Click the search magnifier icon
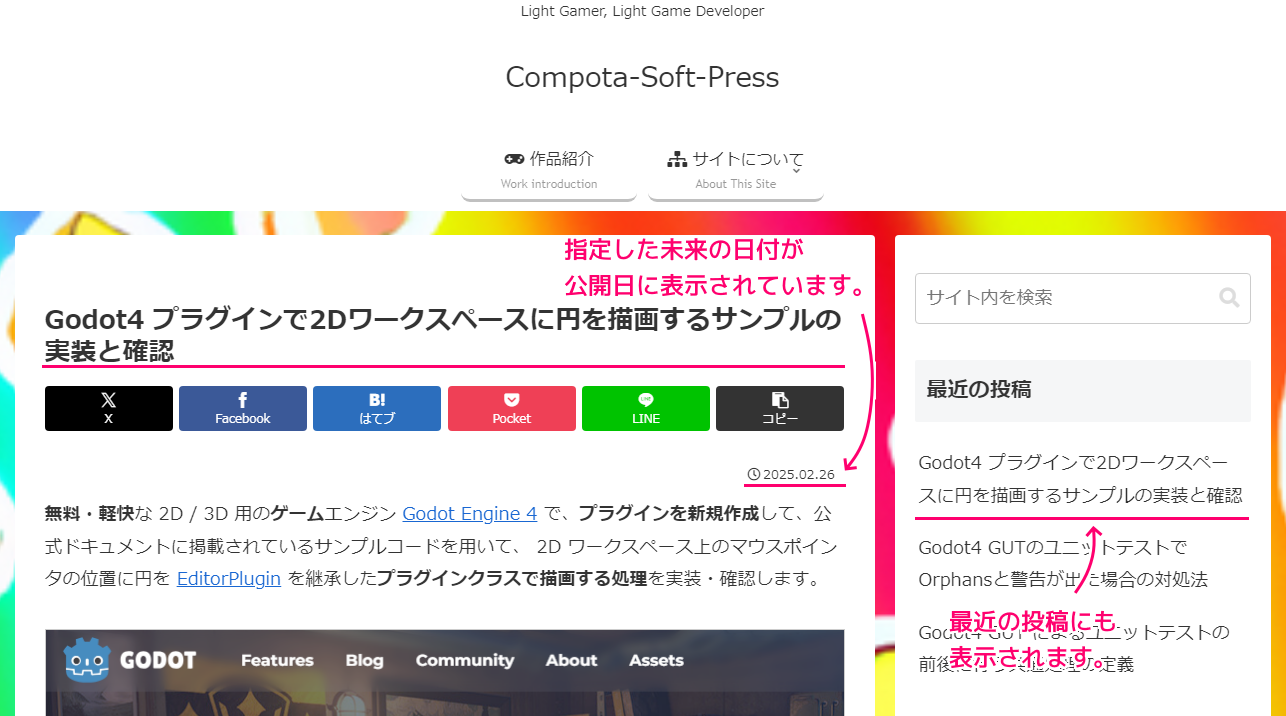 pos(1229,297)
